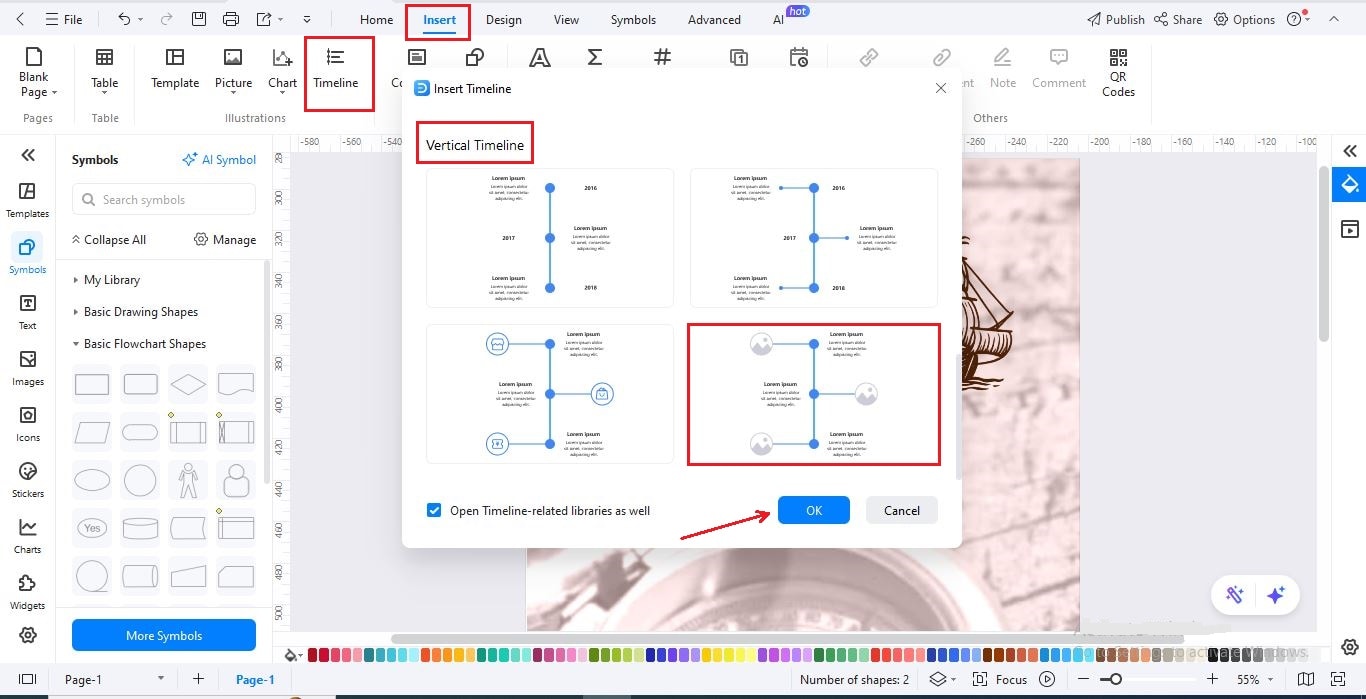Expand the right side panel
The width and height of the screenshot is (1366, 699).
point(1350,151)
